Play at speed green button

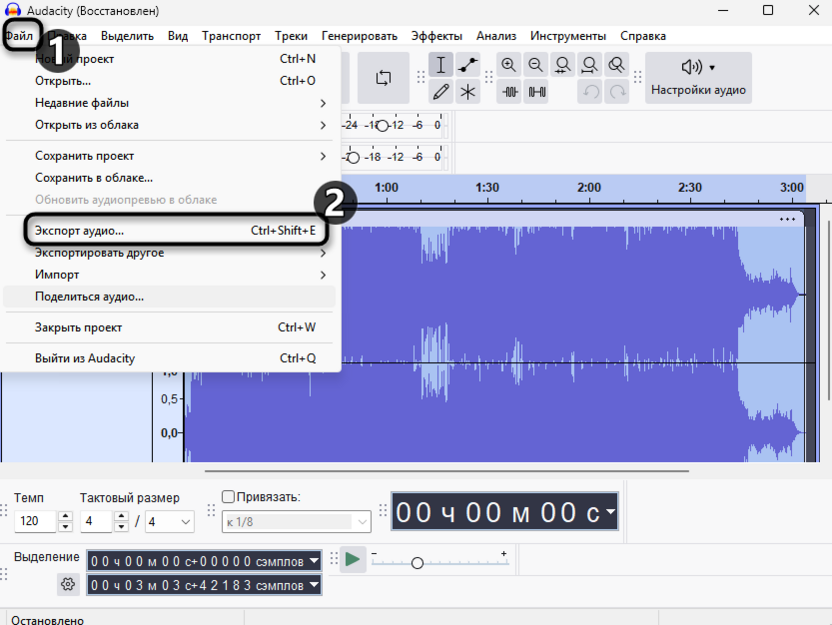[x=352, y=559]
